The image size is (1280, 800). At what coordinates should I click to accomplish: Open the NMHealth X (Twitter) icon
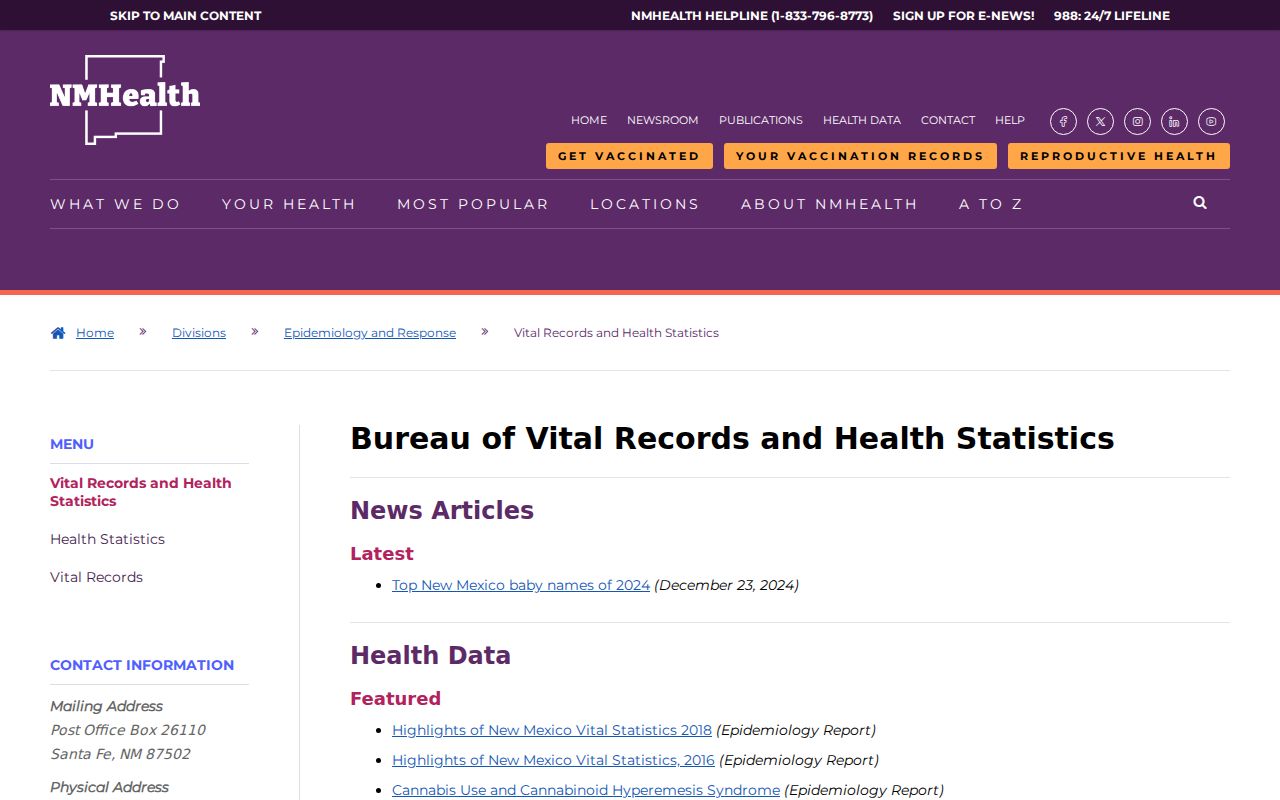tap(1100, 122)
